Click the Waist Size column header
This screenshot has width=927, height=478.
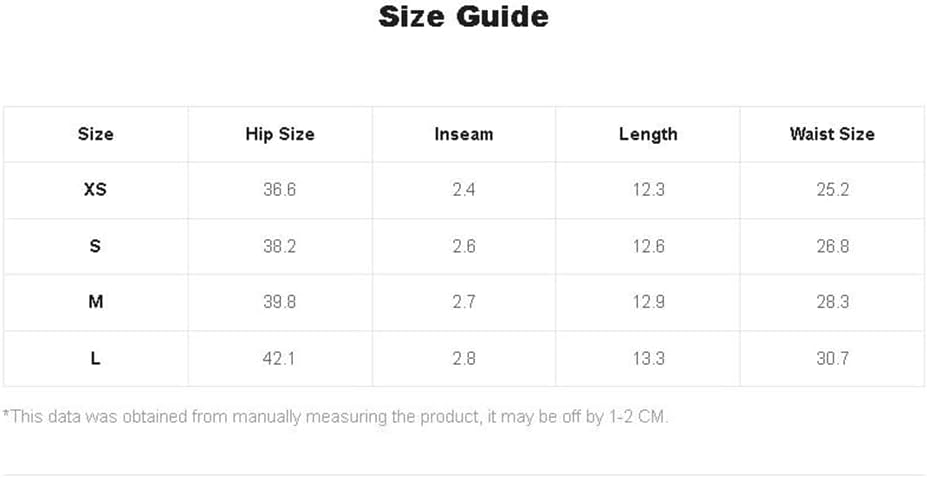point(832,134)
